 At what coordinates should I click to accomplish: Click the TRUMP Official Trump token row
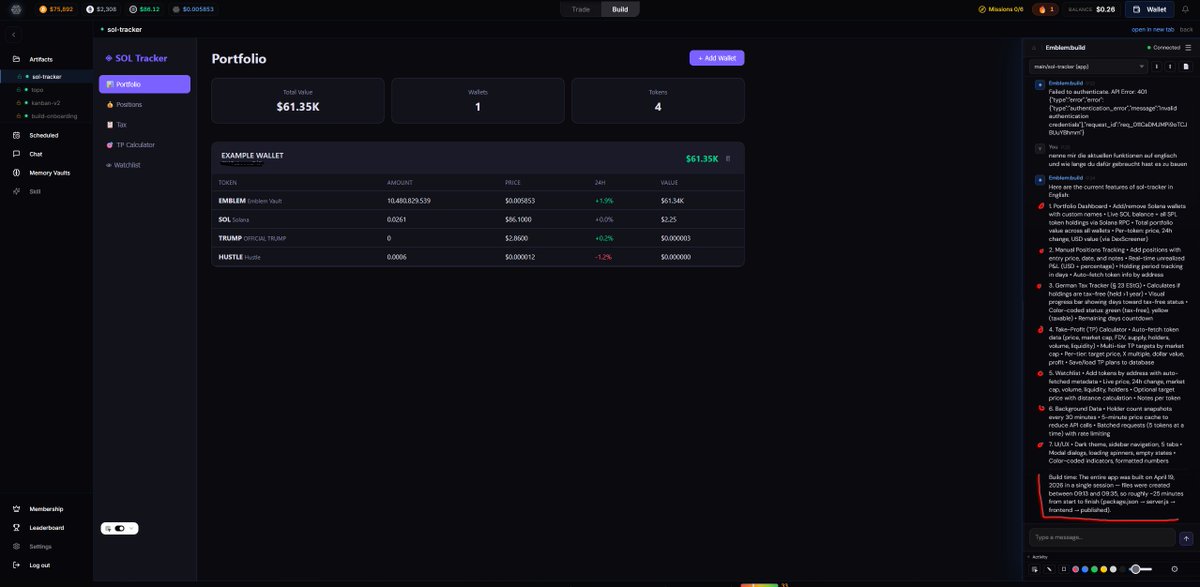(478, 238)
